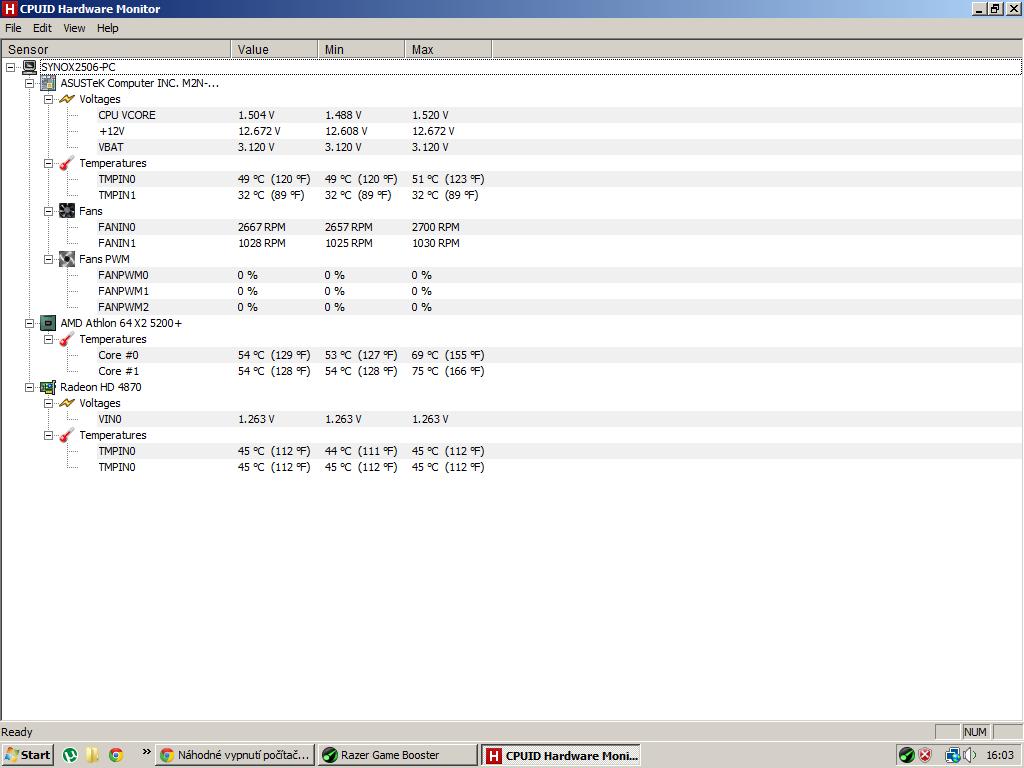Click the green Razer tray icon
The height and width of the screenshot is (768, 1024).
[906, 755]
